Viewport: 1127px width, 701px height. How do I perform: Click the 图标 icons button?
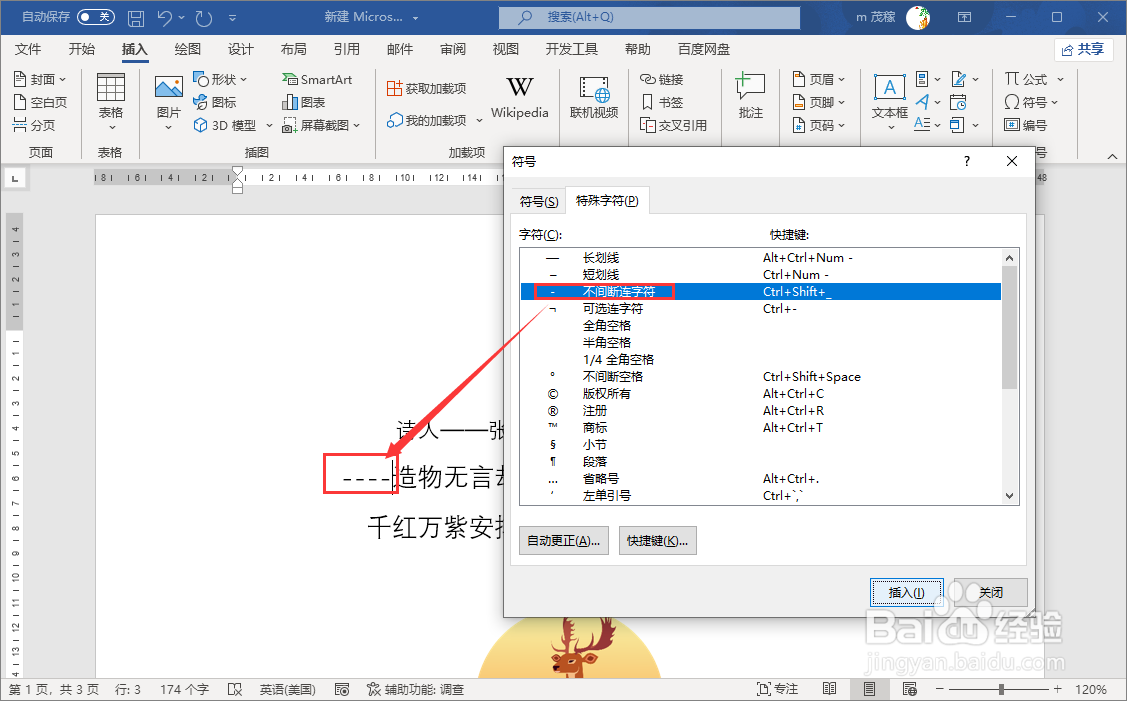coord(215,102)
